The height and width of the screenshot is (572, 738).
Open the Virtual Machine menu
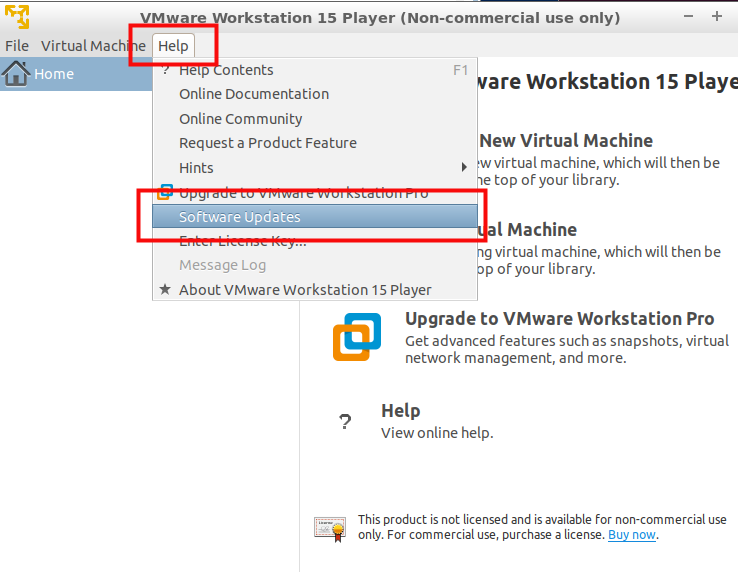[x=93, y=46]
